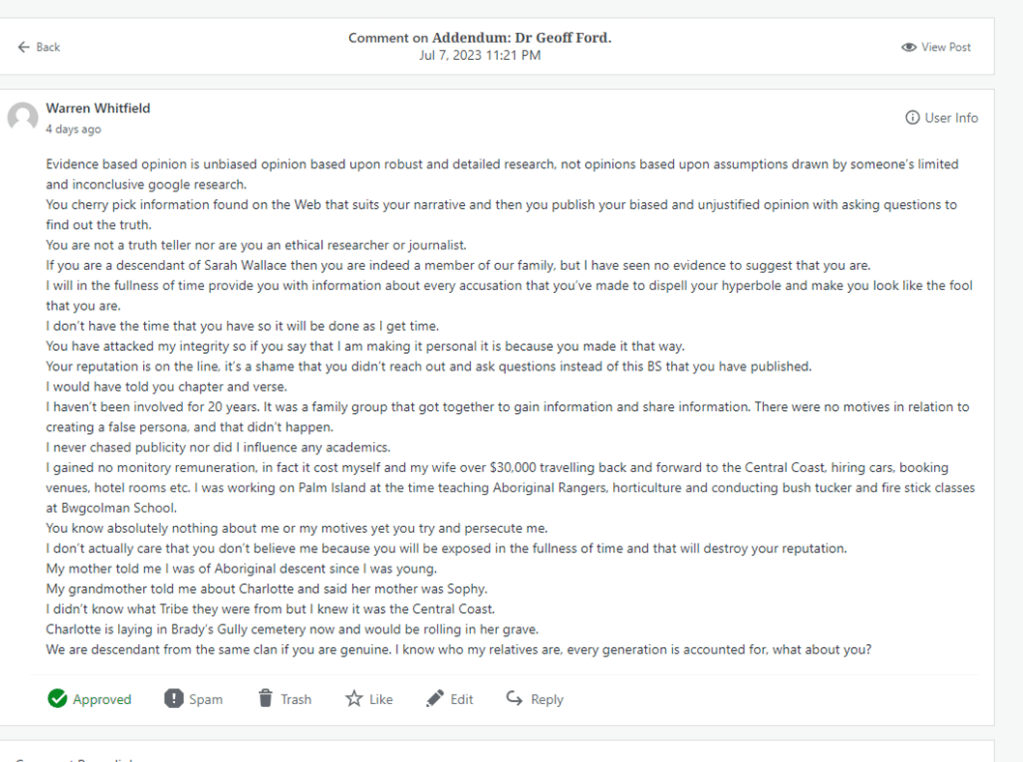This screenshot has height=762, width=1023.
Task: Select the Back label text
Action: click(48, 47)
